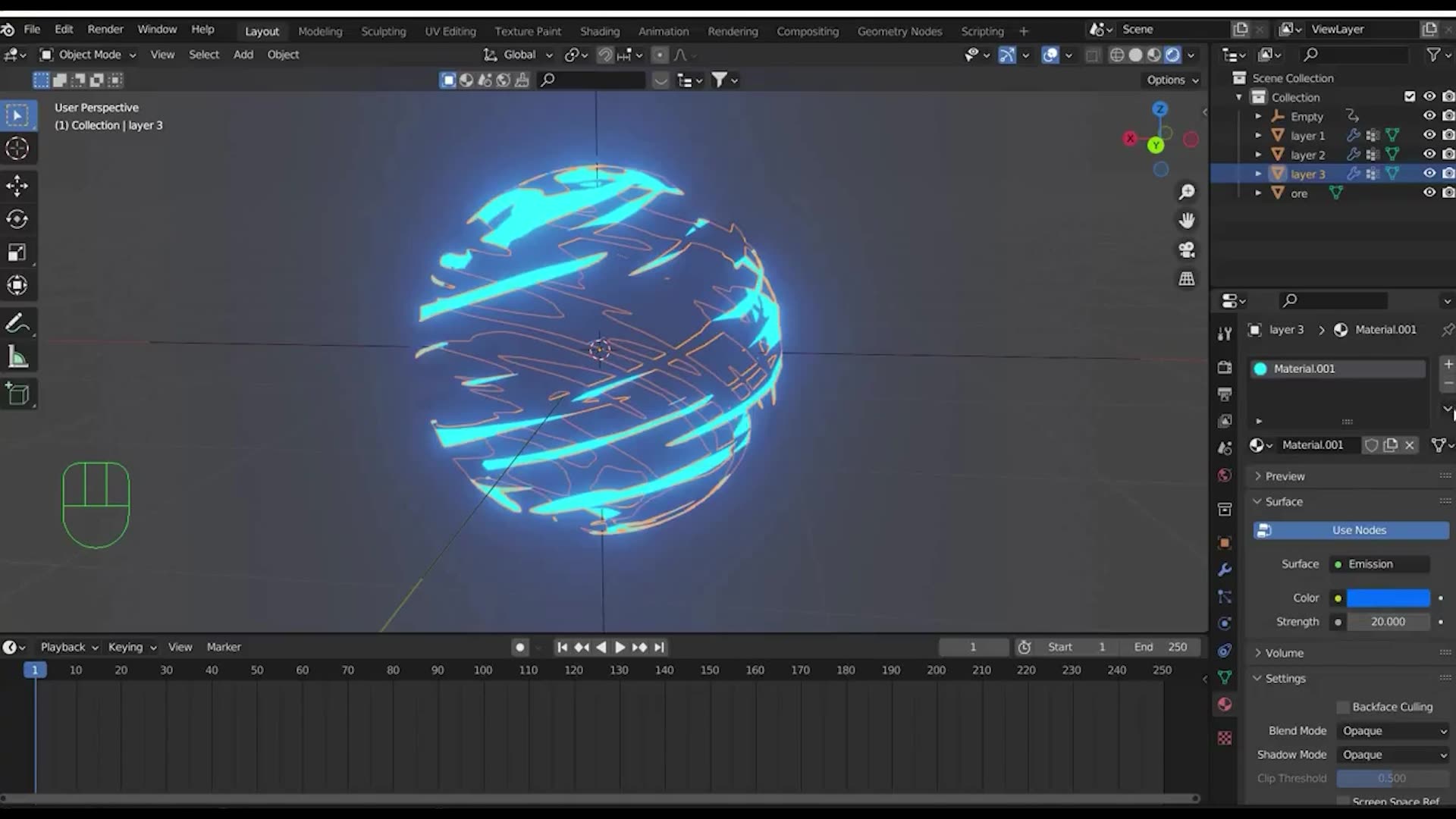1456x819 pixels.
Task: Disable camera render visibility for ore
Action: click(1450, 193)
